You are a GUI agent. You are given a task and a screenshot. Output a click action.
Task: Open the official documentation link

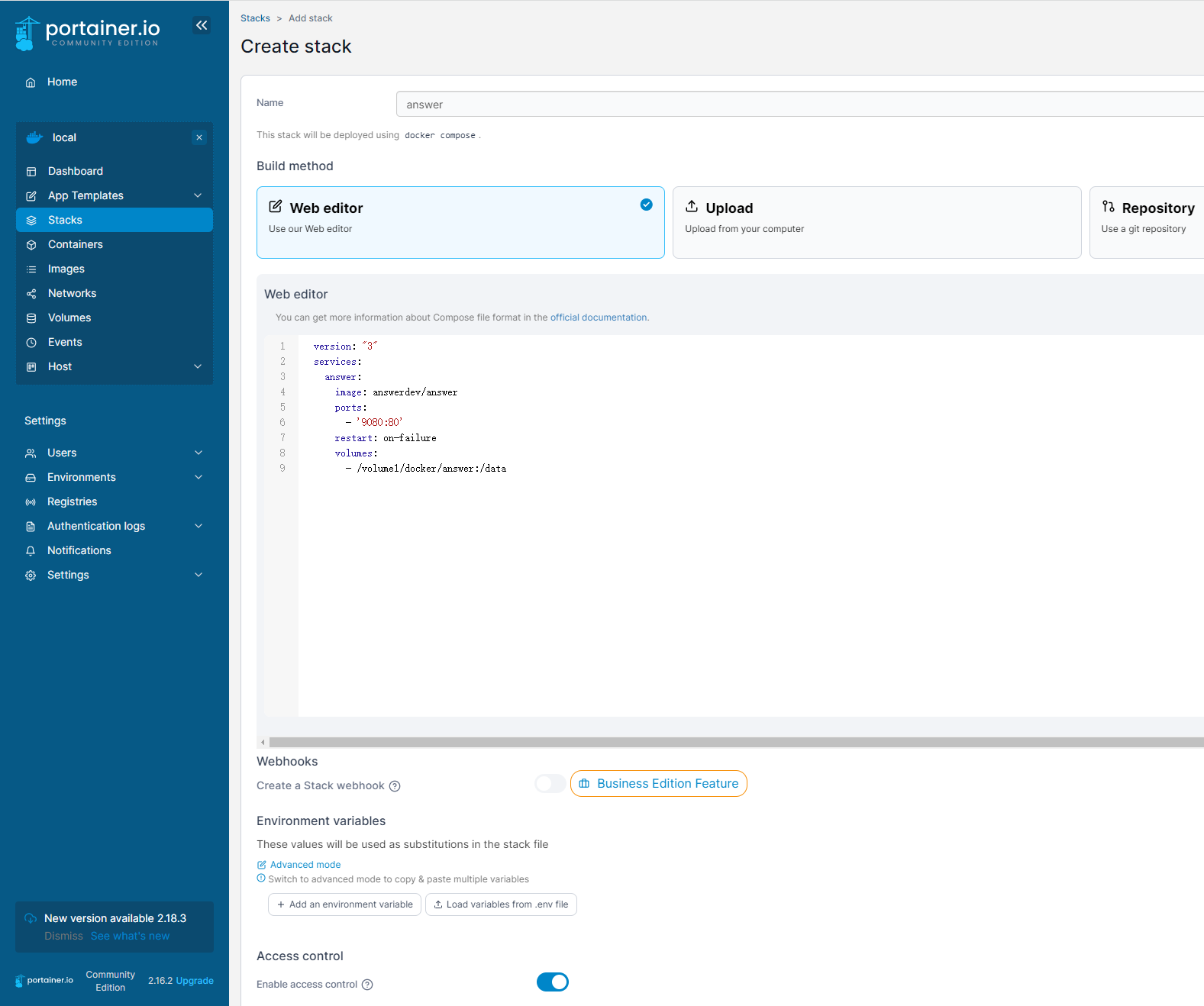click(x=599, y=318)
